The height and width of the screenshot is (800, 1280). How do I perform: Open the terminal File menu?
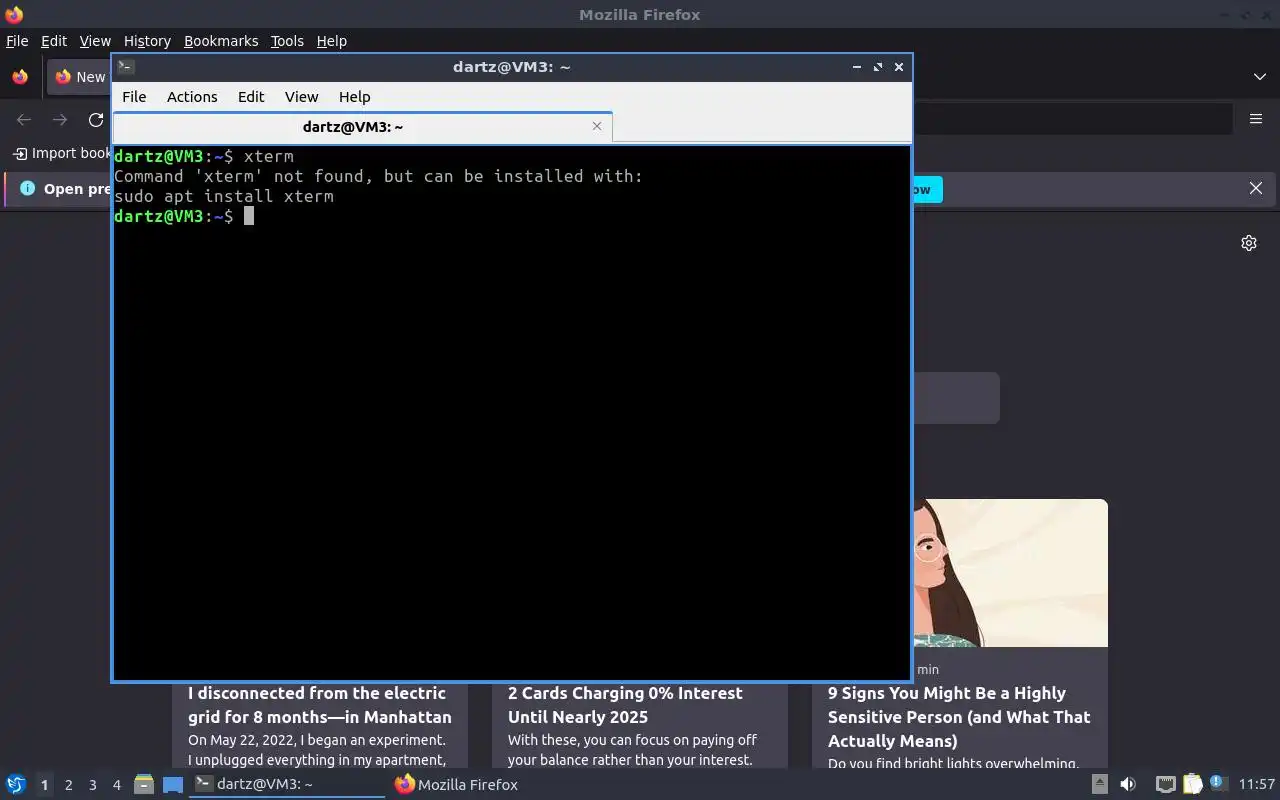(x=134, y=97)
